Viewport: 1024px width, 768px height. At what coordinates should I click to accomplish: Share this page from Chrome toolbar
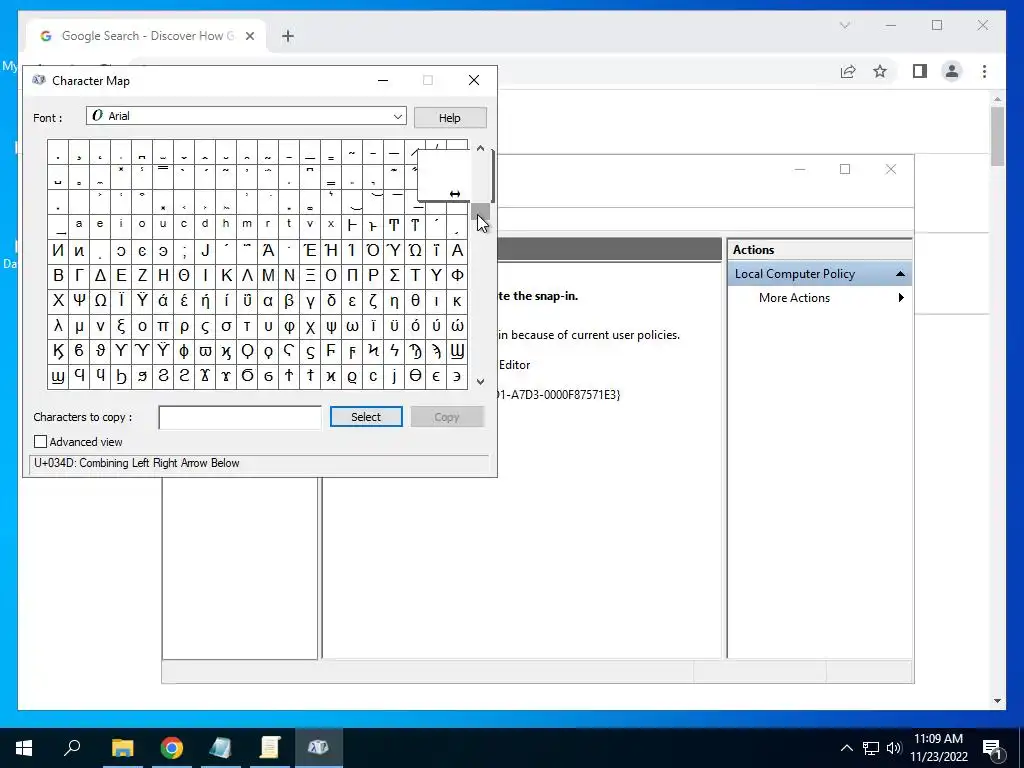click(848, 71)
